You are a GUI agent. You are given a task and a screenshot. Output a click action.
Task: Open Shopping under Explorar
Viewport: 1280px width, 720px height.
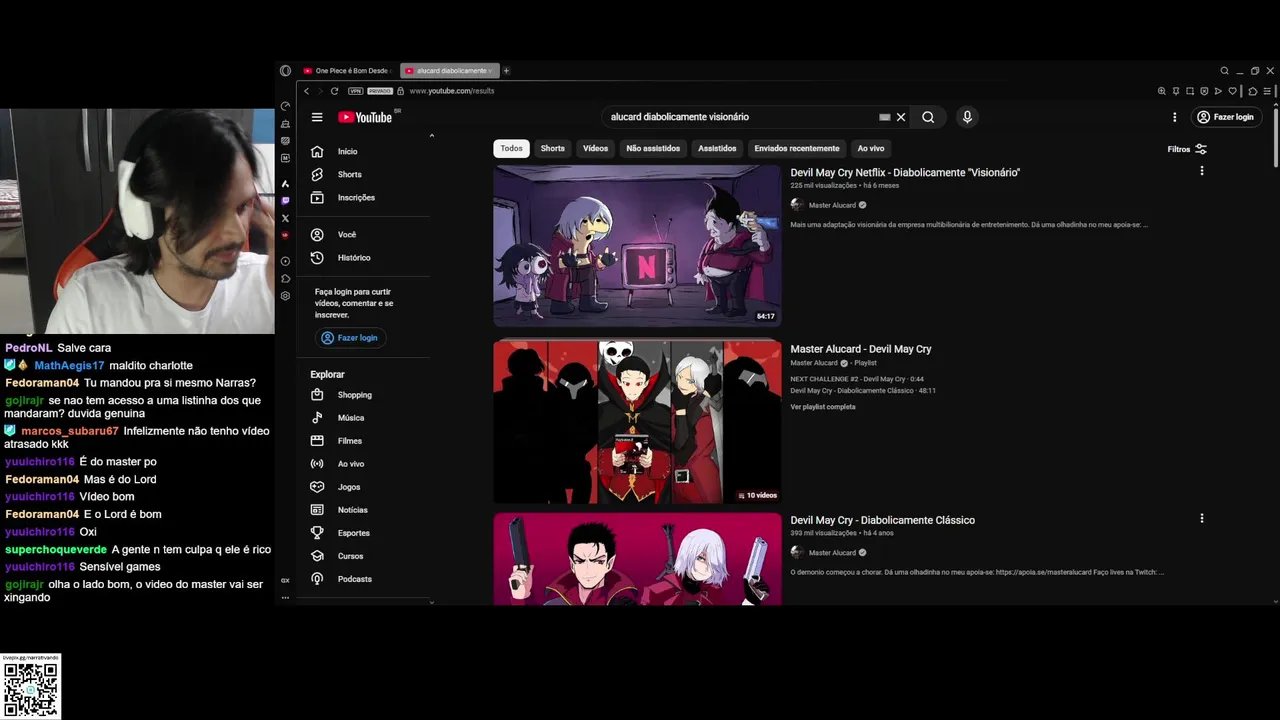point(363,395)
